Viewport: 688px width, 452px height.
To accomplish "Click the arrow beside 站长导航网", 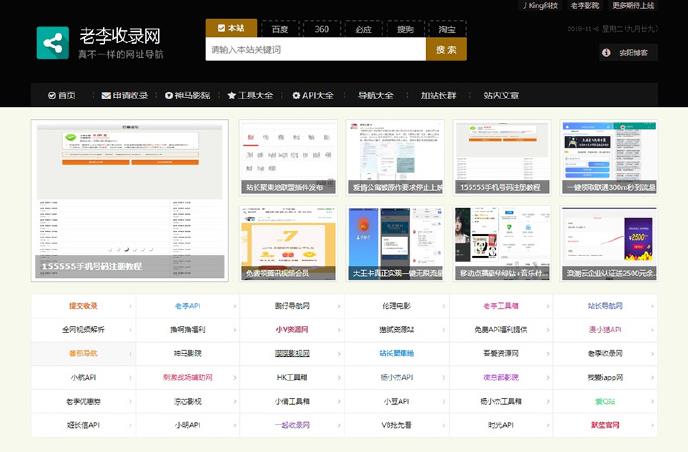I will click(652, 306).
